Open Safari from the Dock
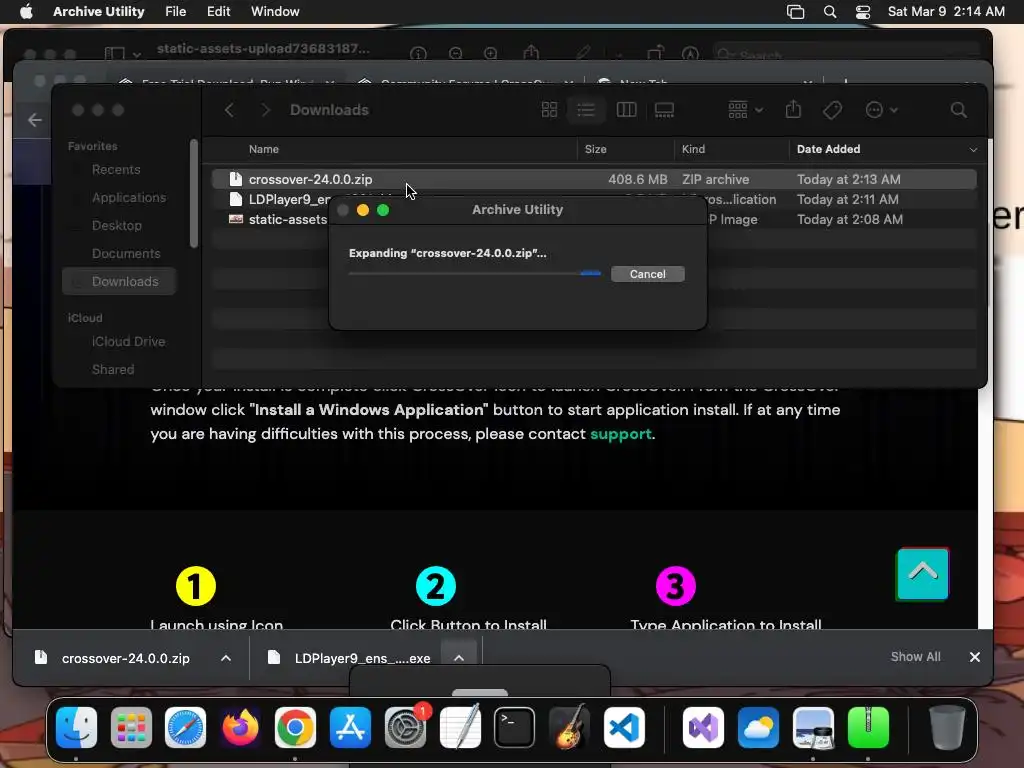Screen dimensions: 1024x768 coord(185,727)
